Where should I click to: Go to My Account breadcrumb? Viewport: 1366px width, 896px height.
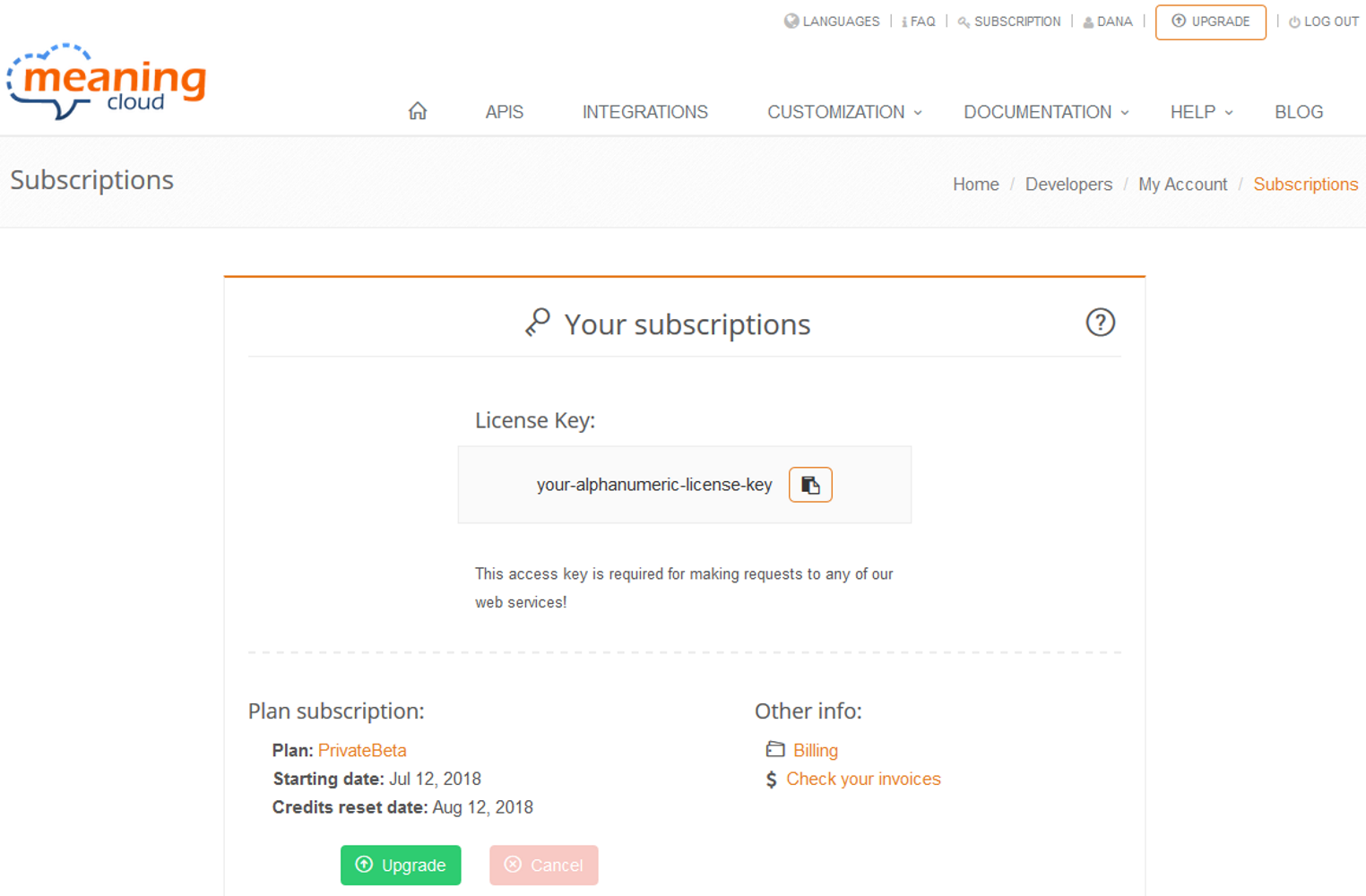click(x=1182, y=184)
